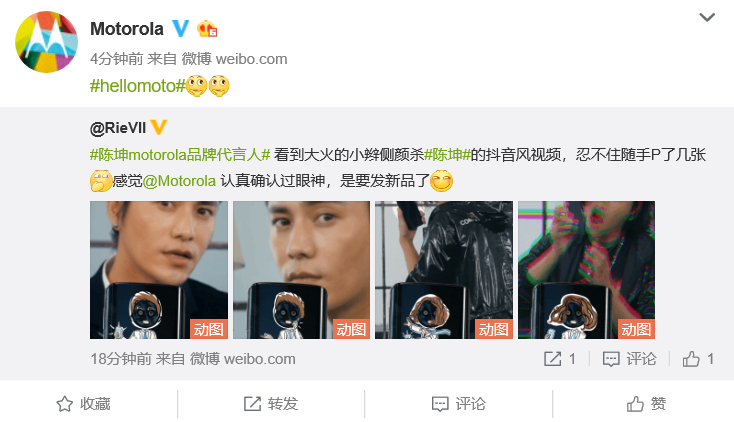View the first GIF thumbnail
734x422 pixels.
click(159, 270)
